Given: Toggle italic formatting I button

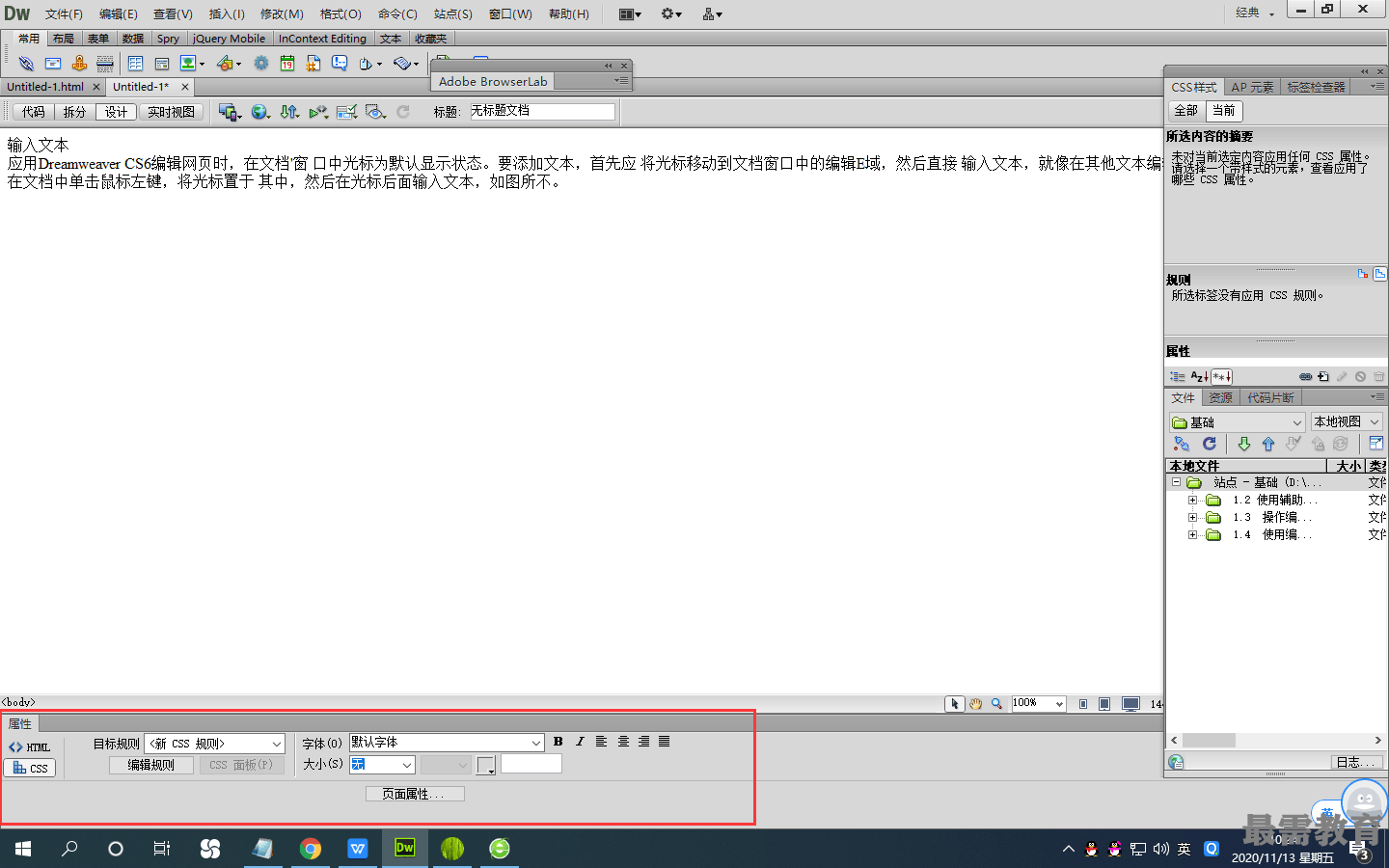Looking at the screenshot, I should [x=580, y=742].
